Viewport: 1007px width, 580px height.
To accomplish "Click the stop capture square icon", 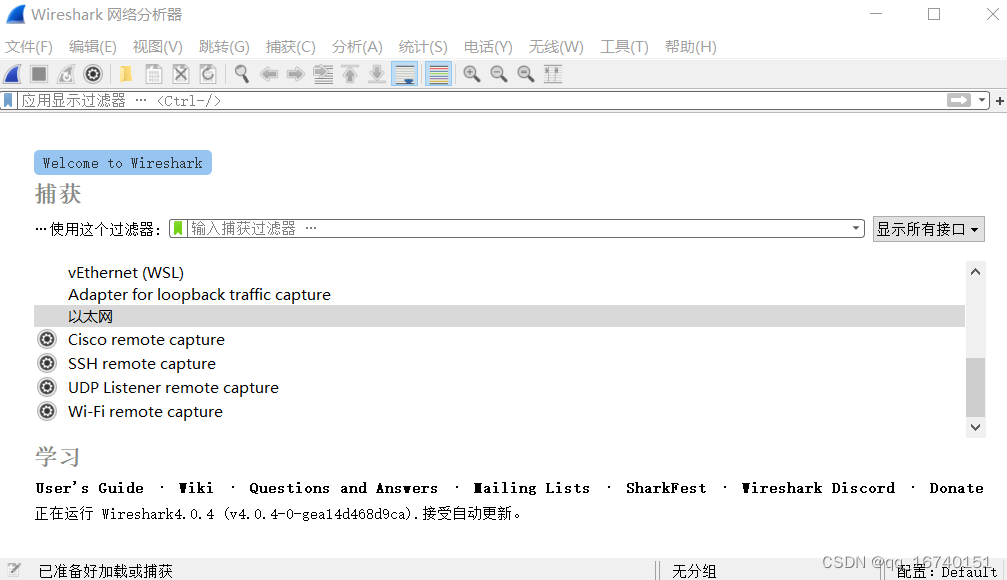I will click(x=39, y=75).
